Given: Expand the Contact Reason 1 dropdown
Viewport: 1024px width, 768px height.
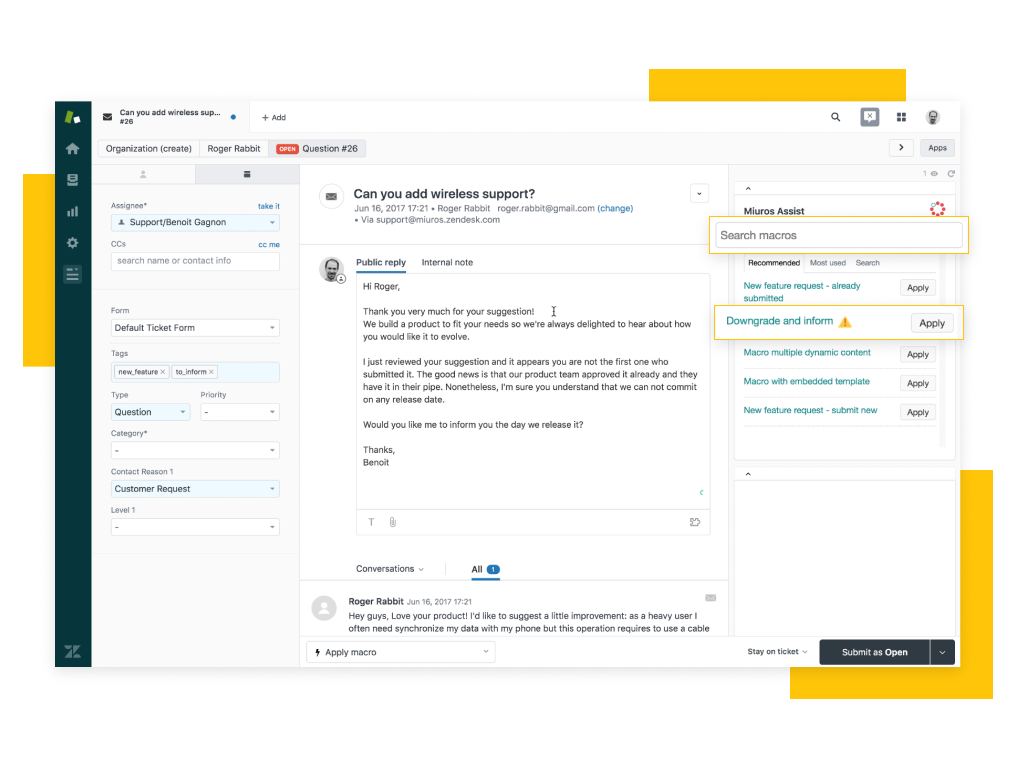Looking at the screenshot, I should pos(195,489).
